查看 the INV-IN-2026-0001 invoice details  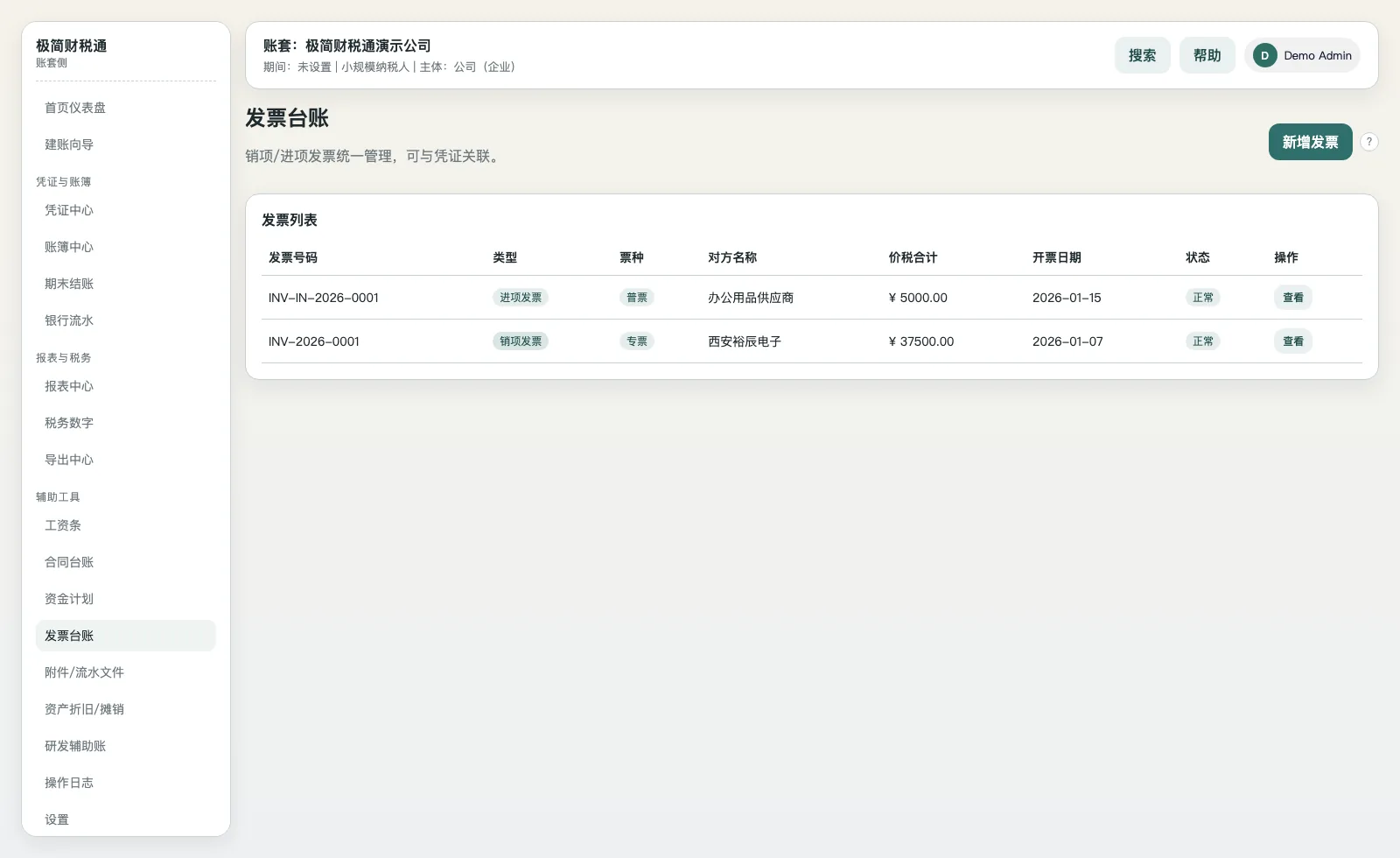click(1292, 297)
